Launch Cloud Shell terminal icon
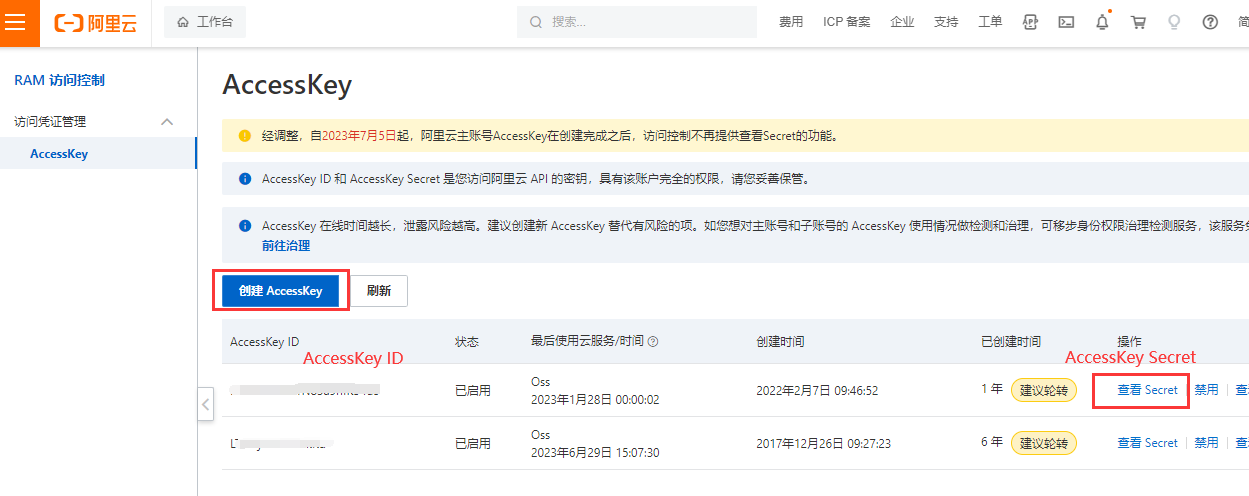Screen dimensions: 1249x496 [x=1066, y=22]
